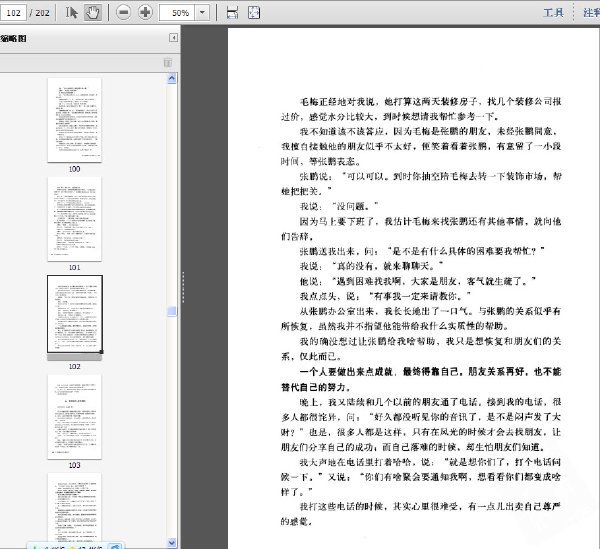Click thumbnail scrollbar down arrow

pos(172,542)
